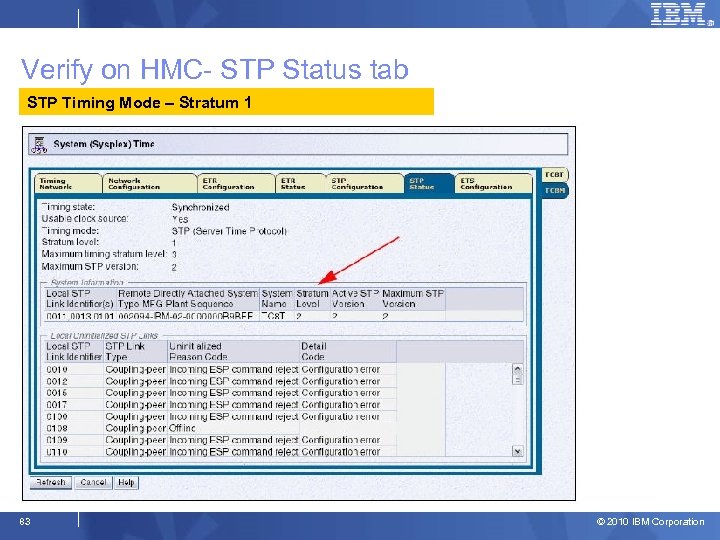The image size is (720, 540).
Task: Open the ETS Configuration tab
Action: pos(494,184)
